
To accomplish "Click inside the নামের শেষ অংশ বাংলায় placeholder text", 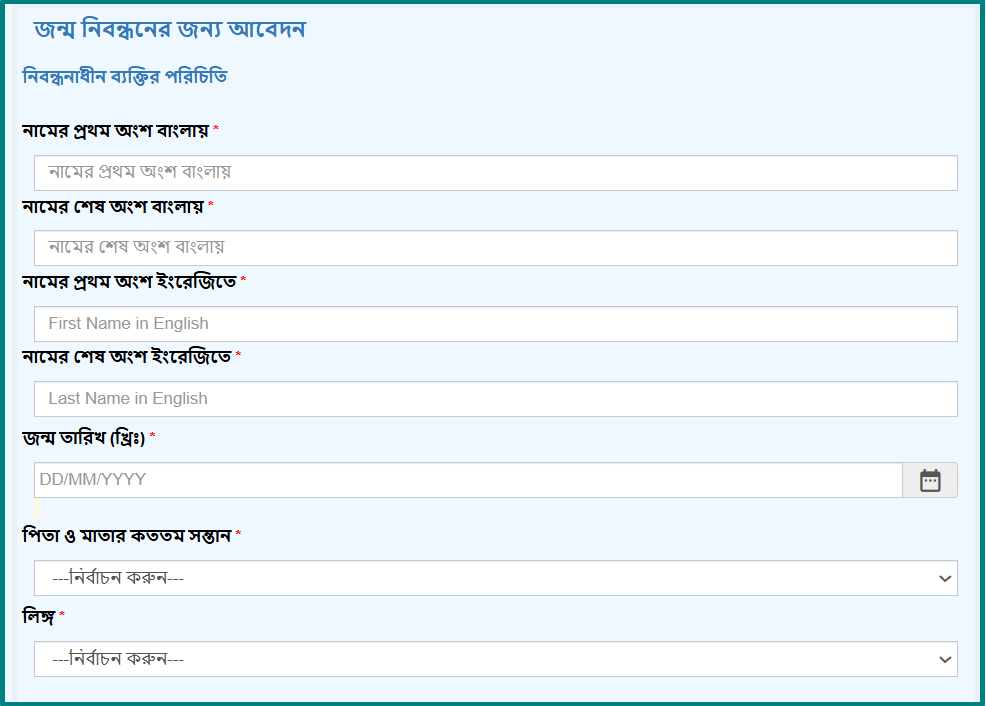I will (x=130, y=247).
